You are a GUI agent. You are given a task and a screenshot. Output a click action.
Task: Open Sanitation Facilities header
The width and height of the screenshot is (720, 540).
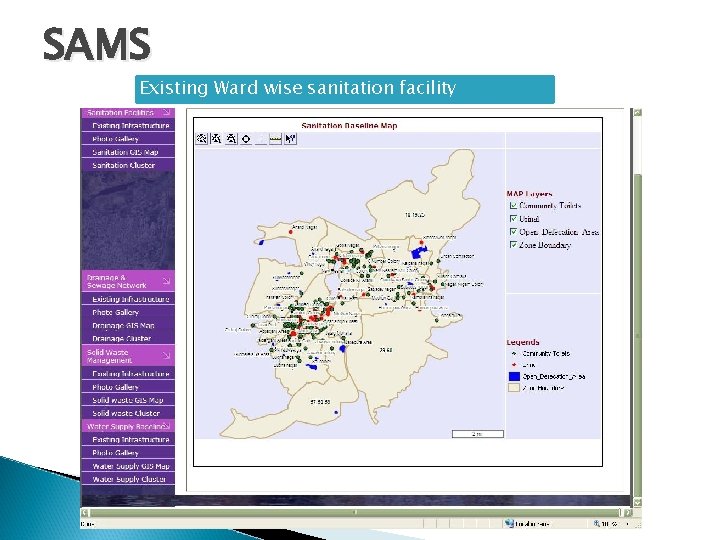pos(128,113)
